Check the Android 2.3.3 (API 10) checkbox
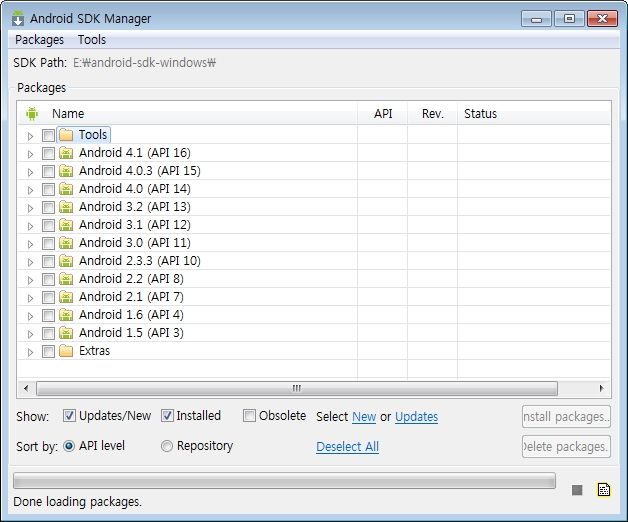 48,262
